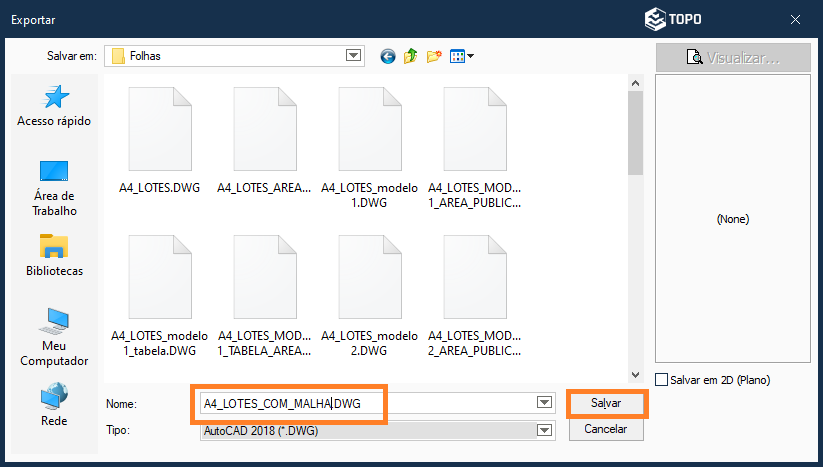Go up one folder level

[411, 56]
